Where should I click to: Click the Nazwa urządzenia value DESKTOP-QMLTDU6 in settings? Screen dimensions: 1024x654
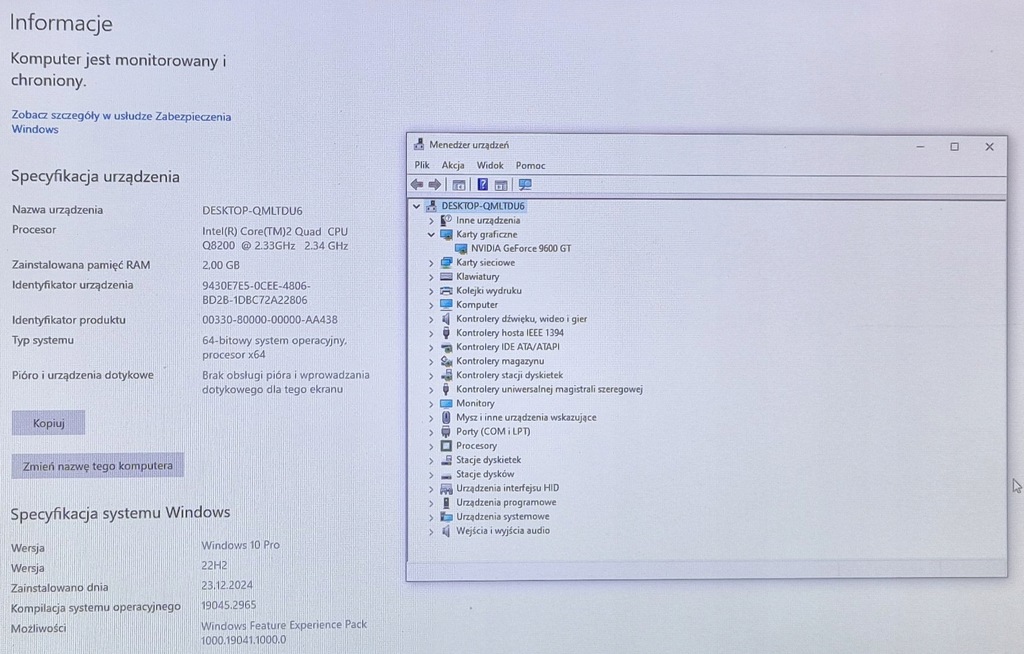[x=252, y=210]
